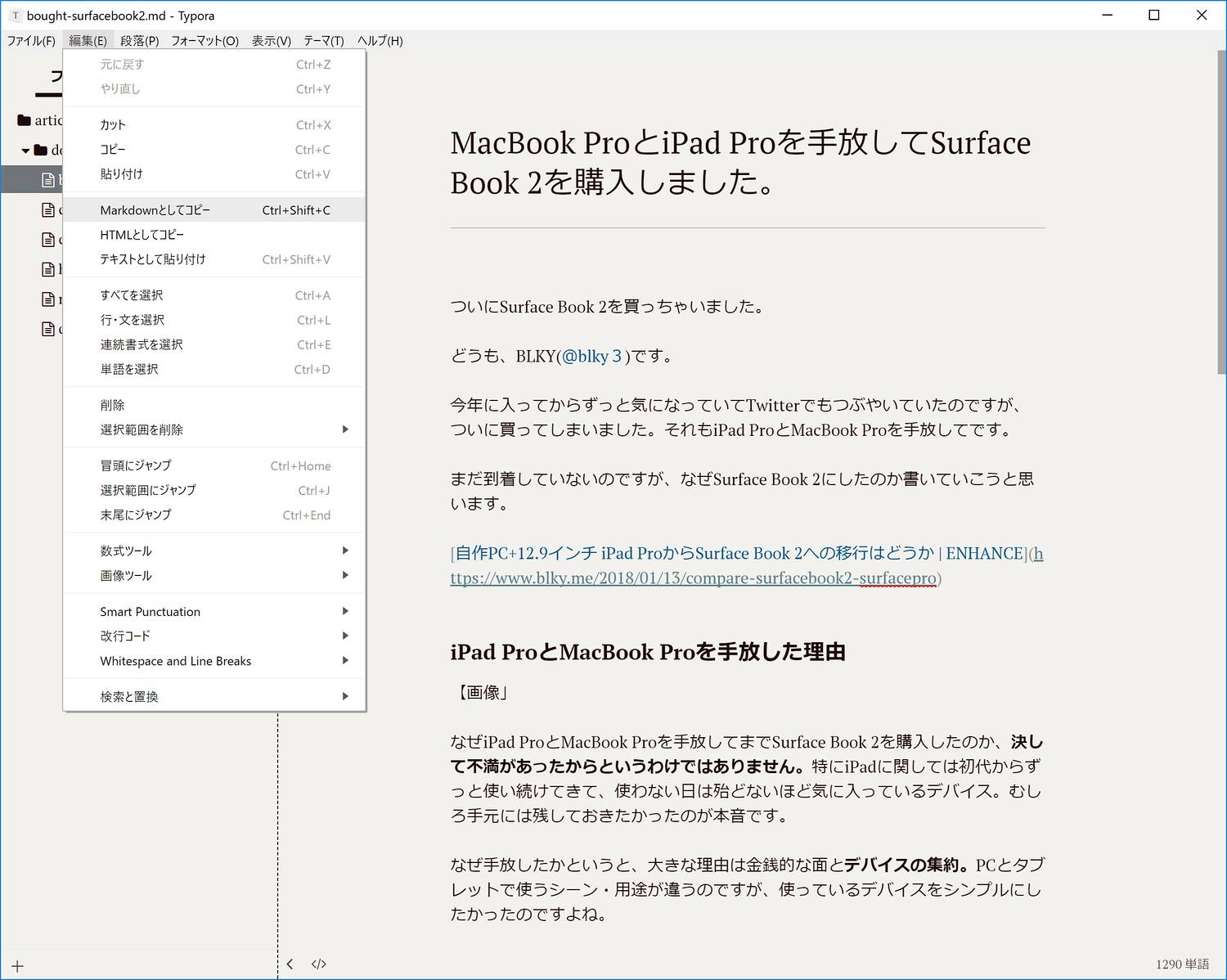Click the 【画像」 placeholder text
This screenshot has height=980, width=1227.
483,692
